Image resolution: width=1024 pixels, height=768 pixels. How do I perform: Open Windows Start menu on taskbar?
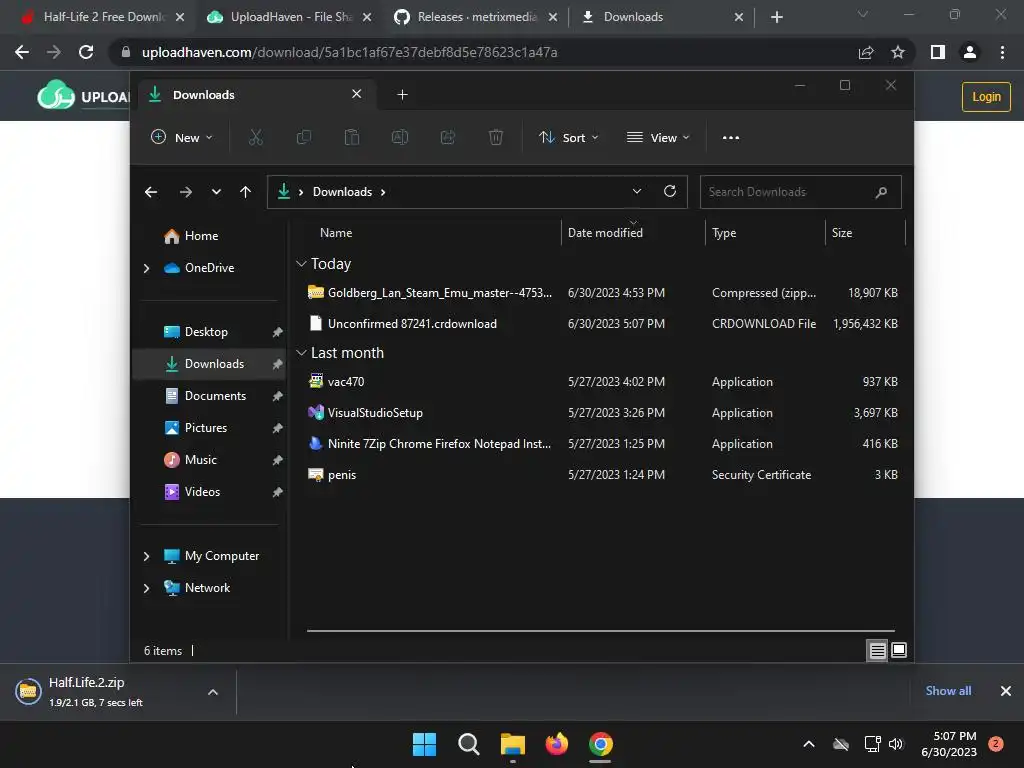point(424,744)
